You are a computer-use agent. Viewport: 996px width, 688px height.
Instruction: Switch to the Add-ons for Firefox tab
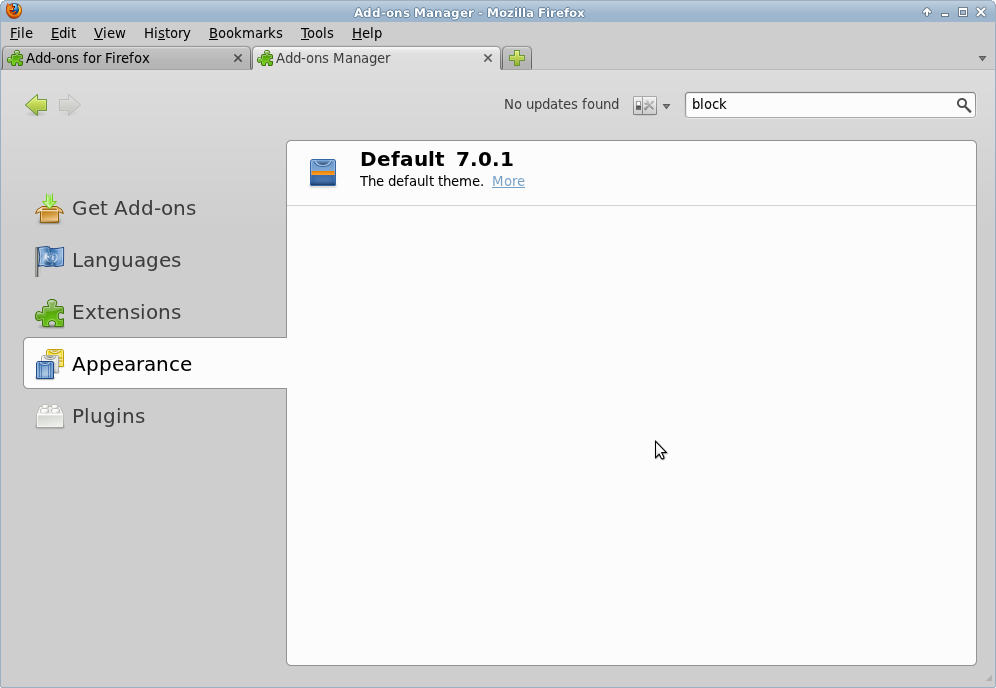coord(126,58)
